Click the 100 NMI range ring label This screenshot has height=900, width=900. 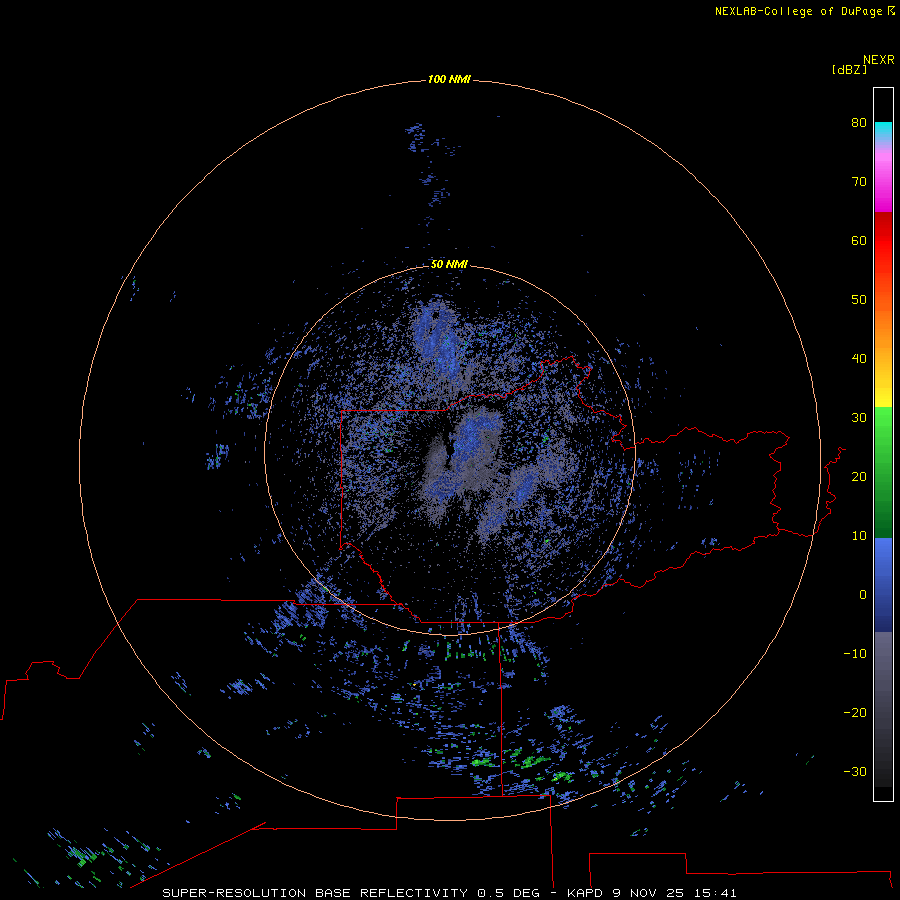449,79
